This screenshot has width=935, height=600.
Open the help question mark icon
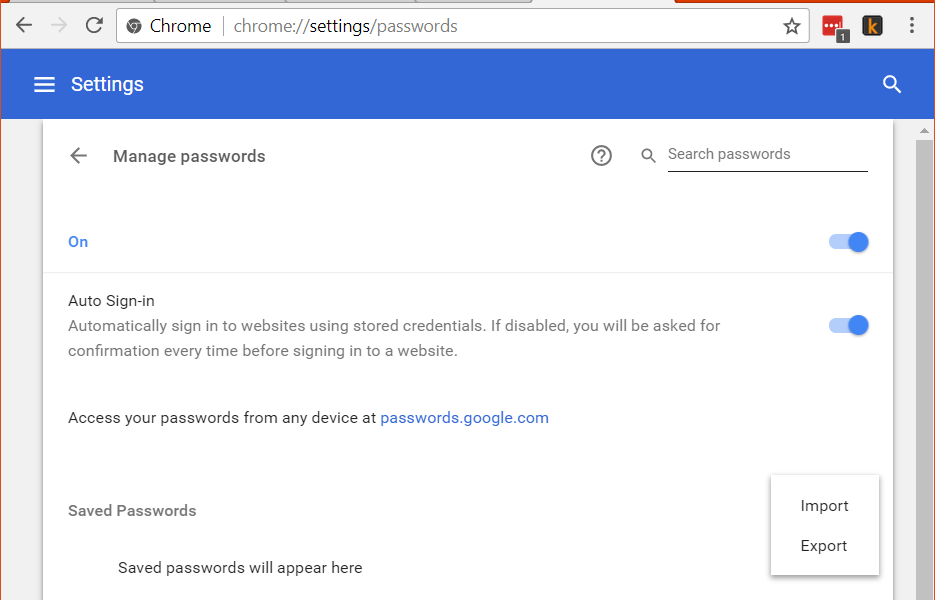[601, 156]
